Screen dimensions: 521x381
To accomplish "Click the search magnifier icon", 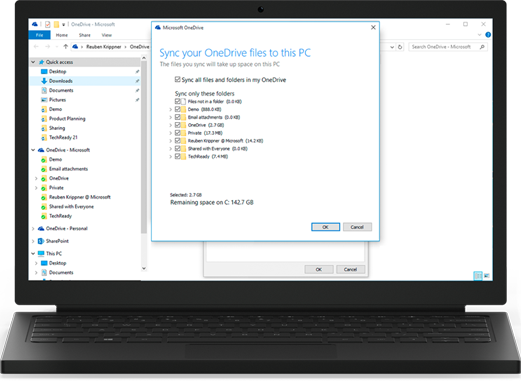I will tap(482, 47).
